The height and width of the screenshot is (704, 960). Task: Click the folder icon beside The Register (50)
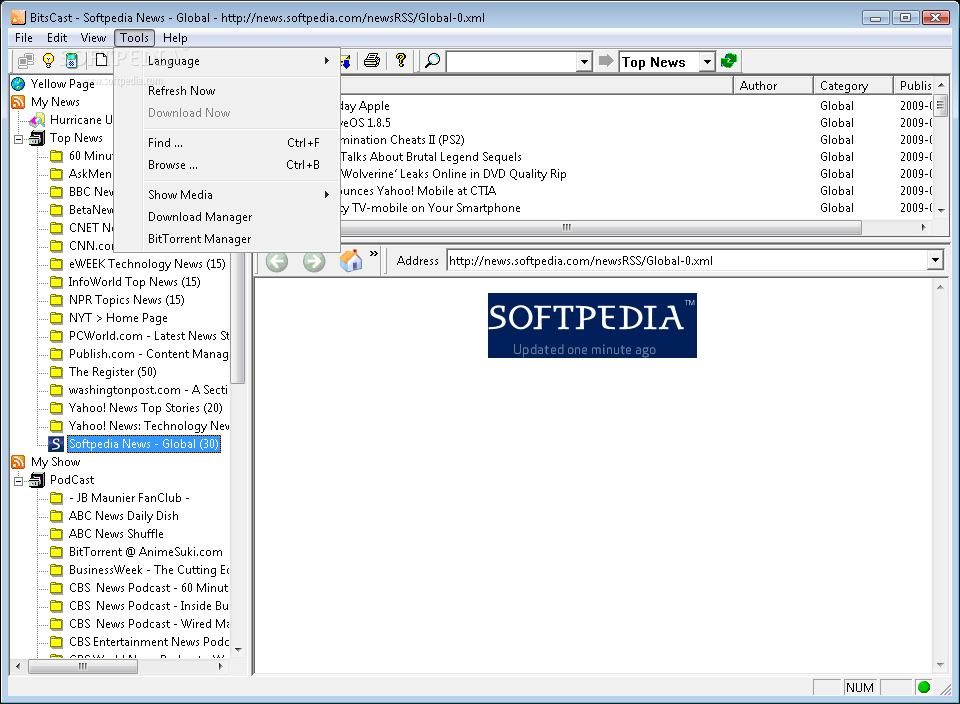point(56,372)
